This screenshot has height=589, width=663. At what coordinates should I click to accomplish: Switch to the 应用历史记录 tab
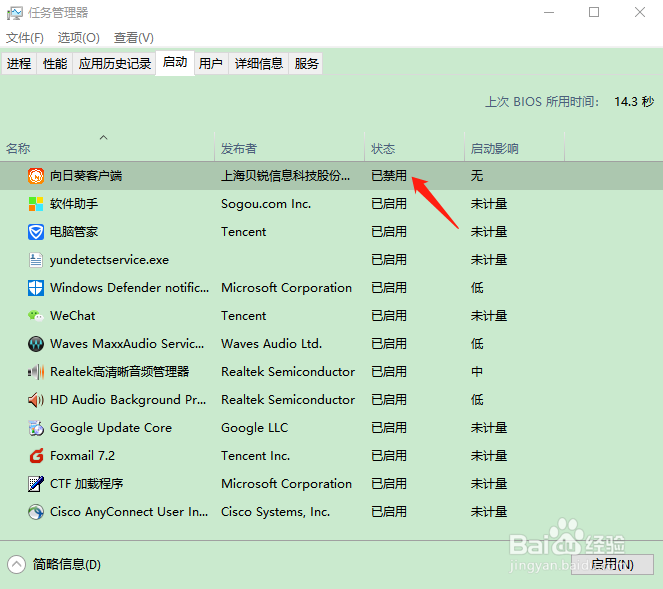click(115, 63)
